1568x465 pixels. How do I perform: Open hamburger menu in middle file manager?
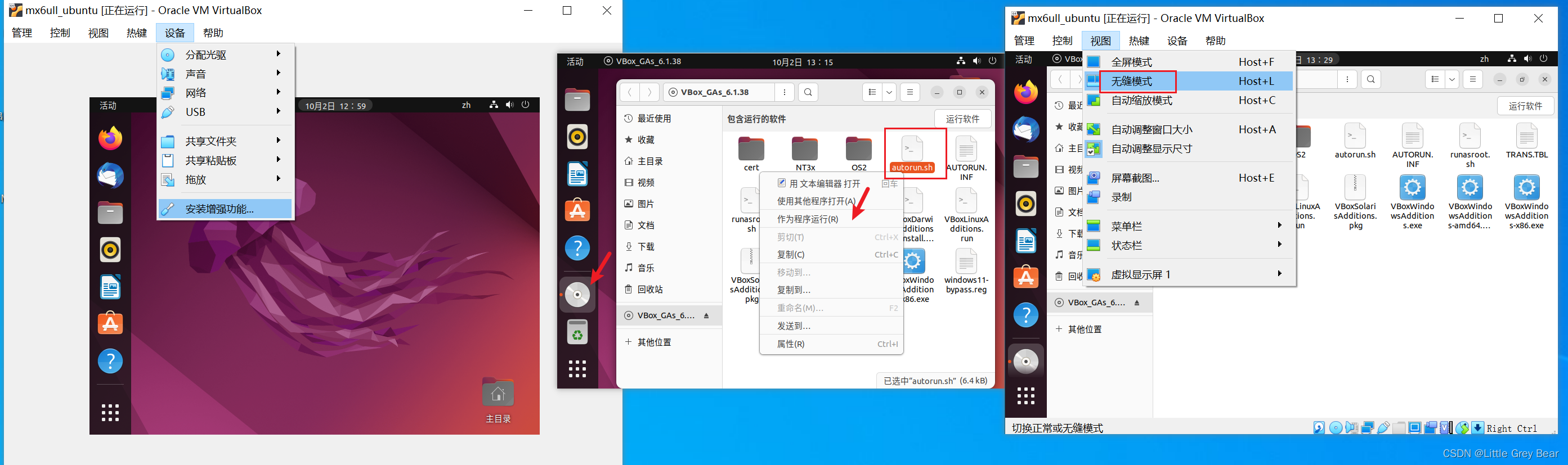tap(910, 92)
